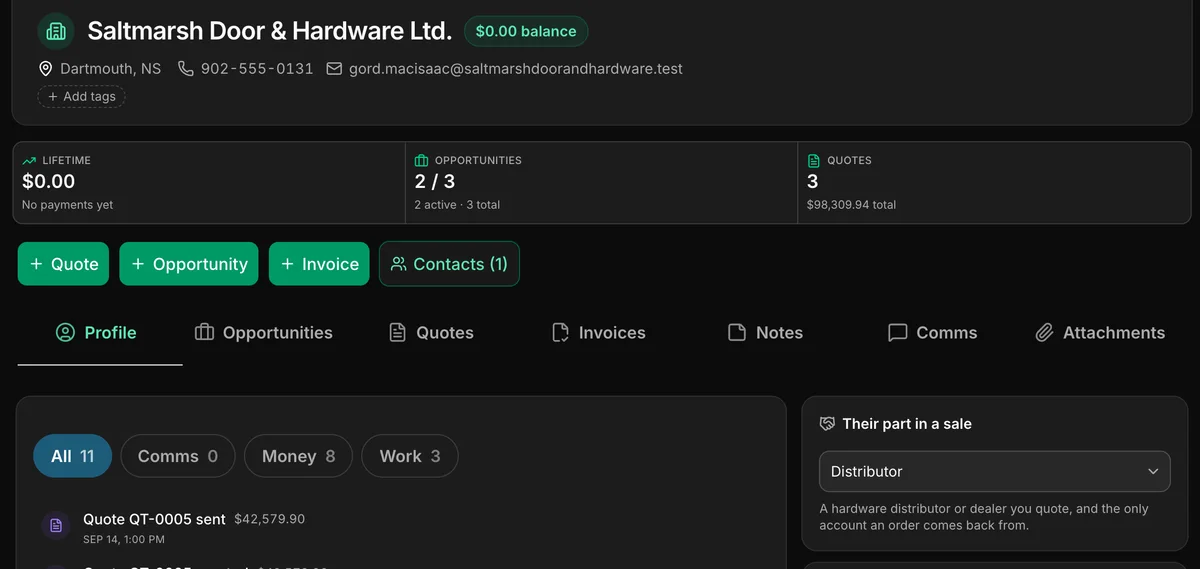Screen dimensions: 1200x569
Task: Filter activity by Work 3
Action: coord(409,456)
